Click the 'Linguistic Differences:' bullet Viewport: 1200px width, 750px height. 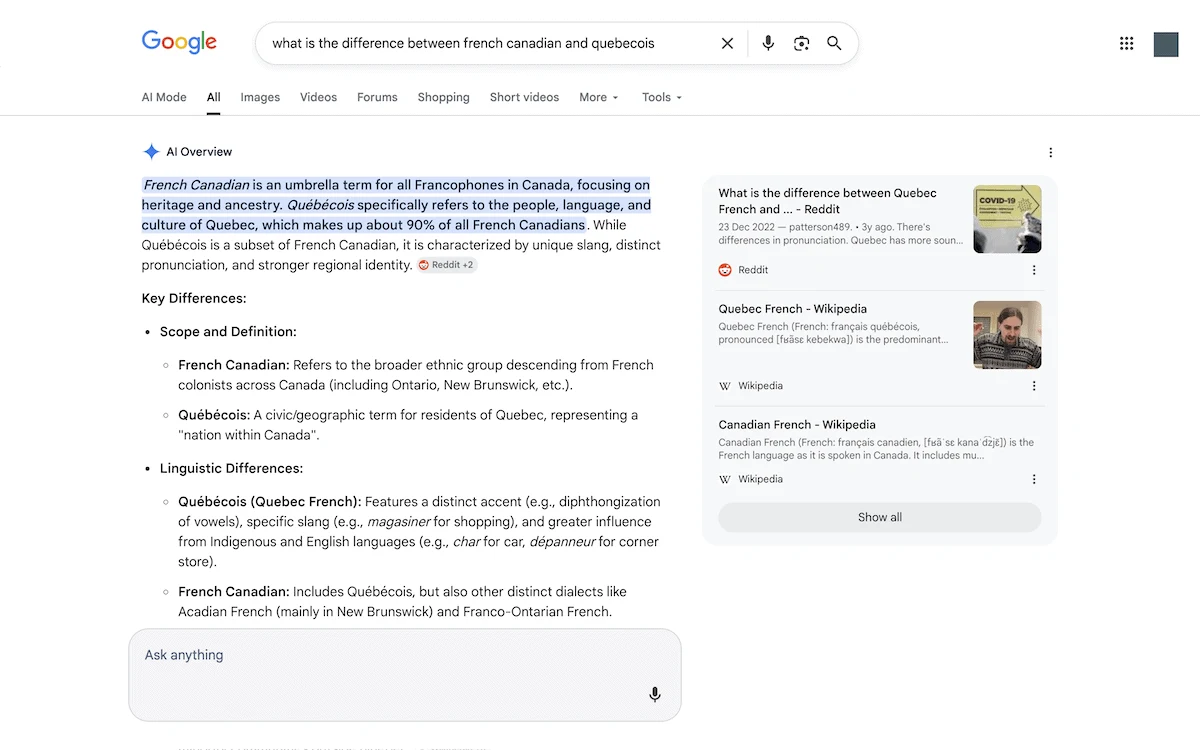[231, 468]
